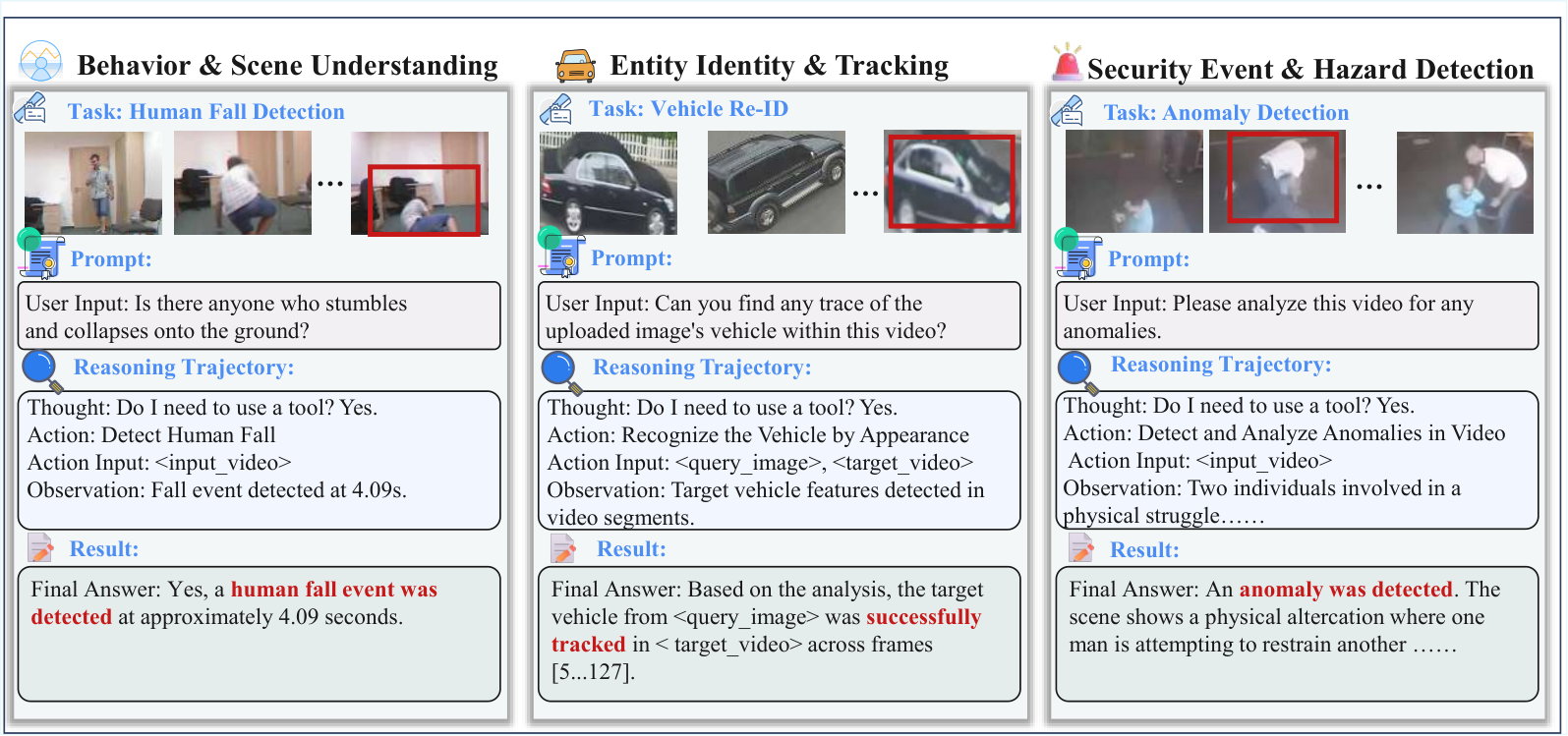Click the "Entity Identity & Tracking" heading

tap(780, 66)
